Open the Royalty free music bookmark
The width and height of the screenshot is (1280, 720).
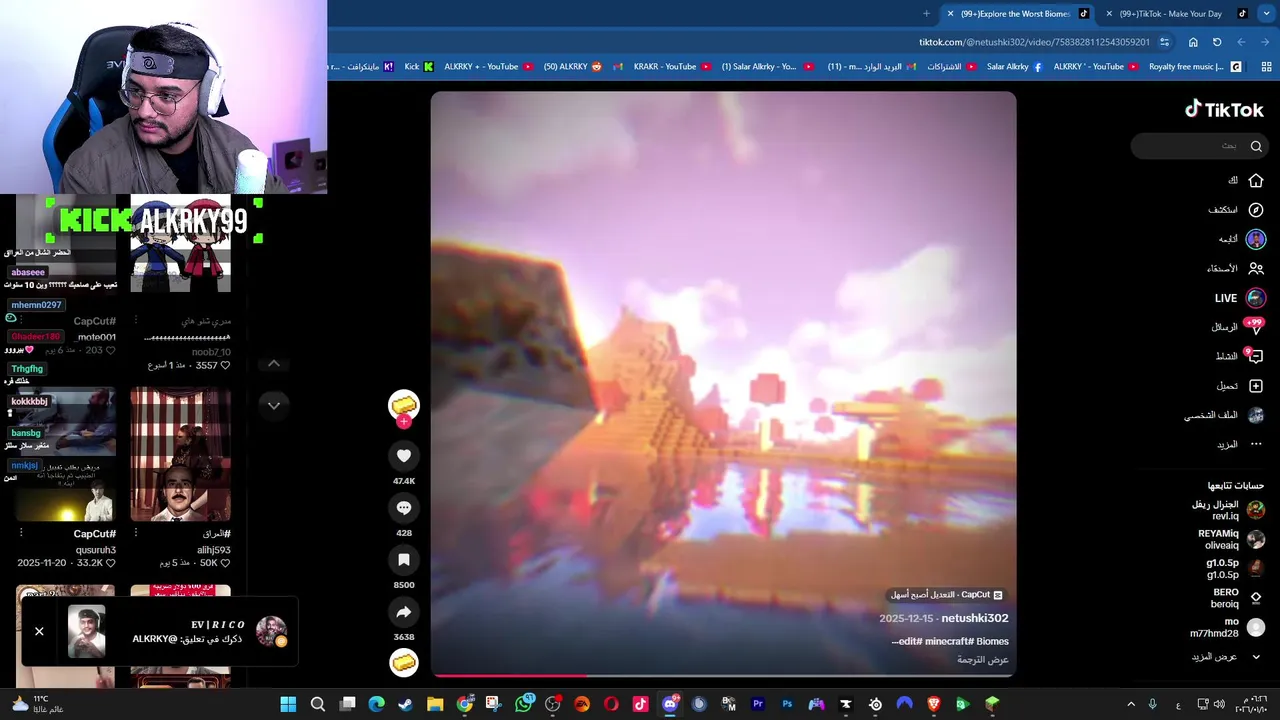click(x=1194, y=67)
